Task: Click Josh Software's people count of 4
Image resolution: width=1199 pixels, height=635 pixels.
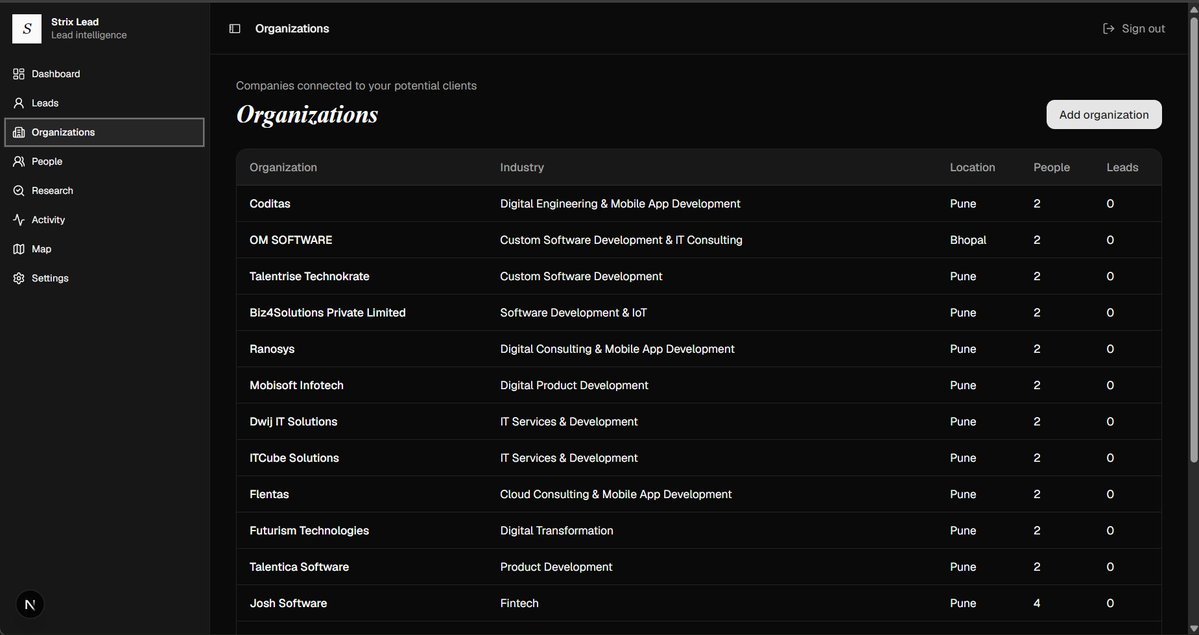Action: coord(1037,604)
